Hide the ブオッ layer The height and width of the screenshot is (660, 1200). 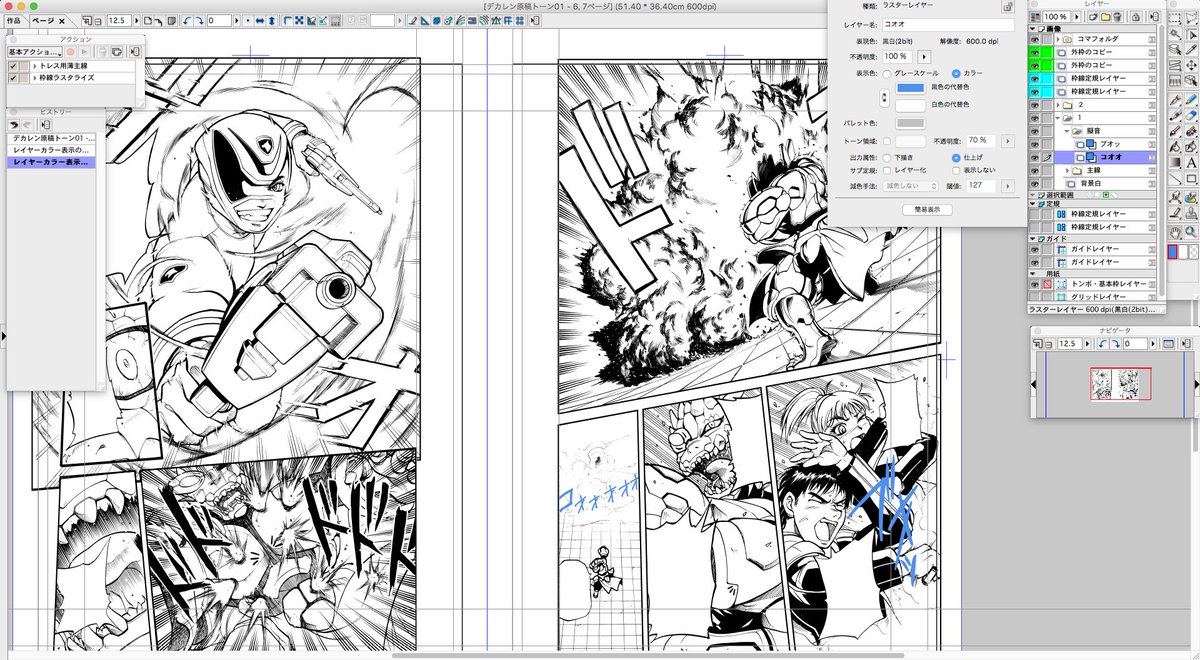point(1035,144)
